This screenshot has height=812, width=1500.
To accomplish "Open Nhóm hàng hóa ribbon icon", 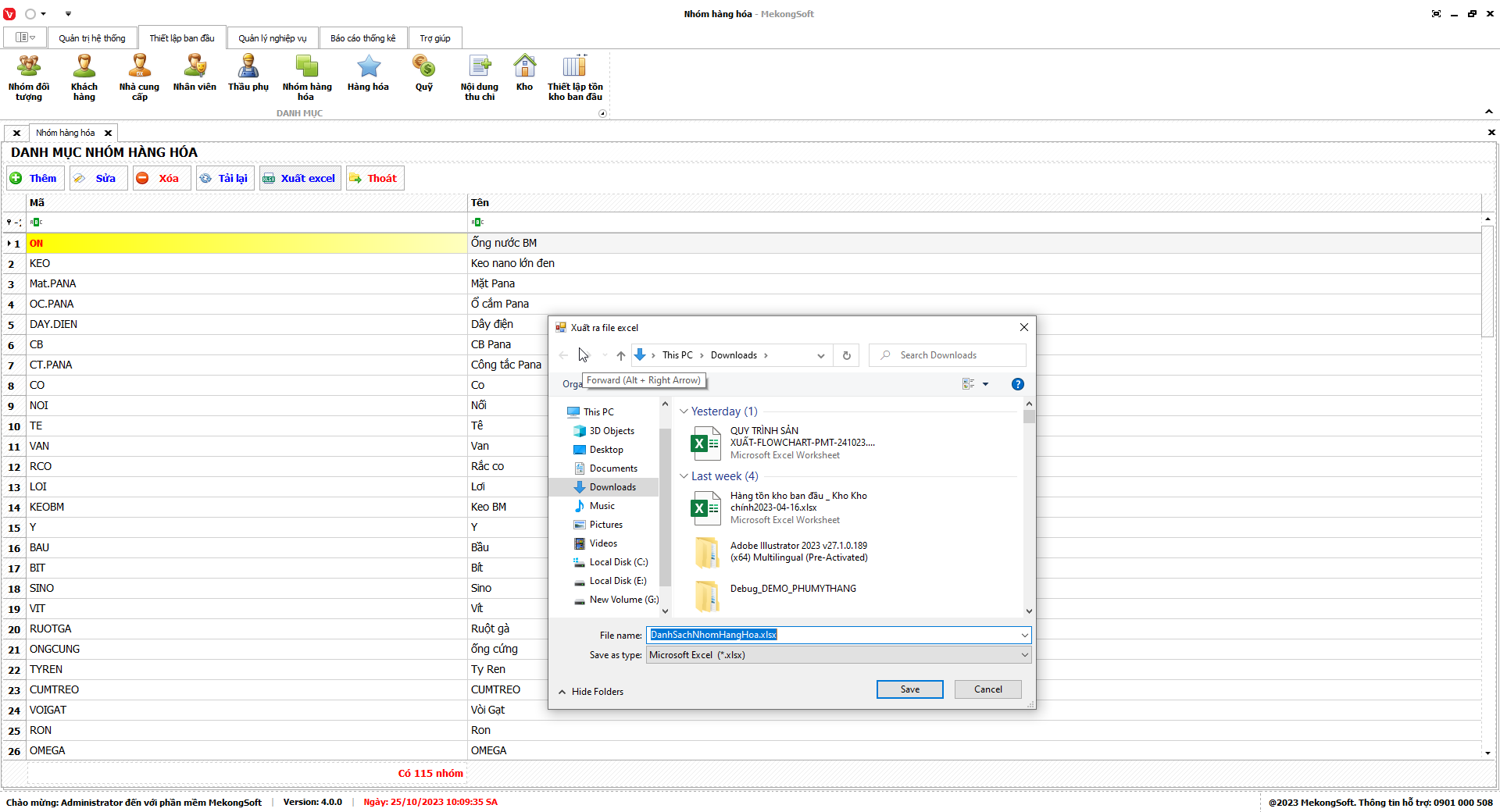I will tap(307, 77).
